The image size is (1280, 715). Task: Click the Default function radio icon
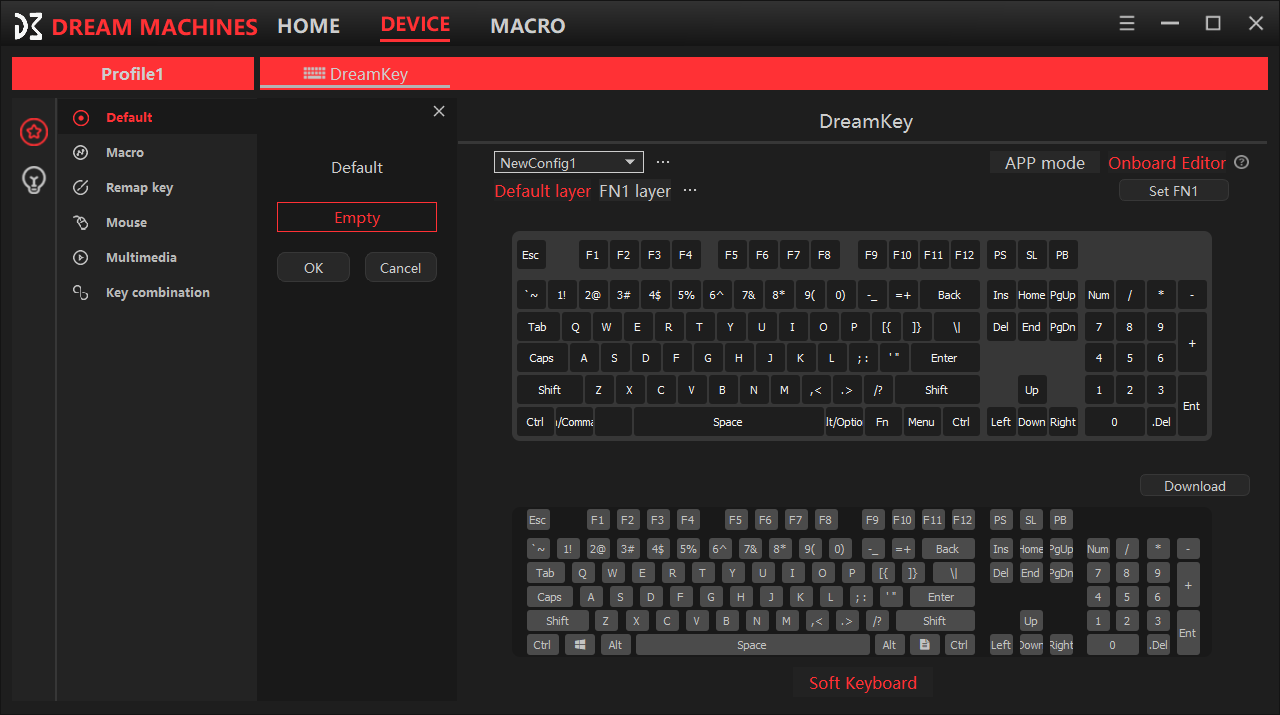81,118
